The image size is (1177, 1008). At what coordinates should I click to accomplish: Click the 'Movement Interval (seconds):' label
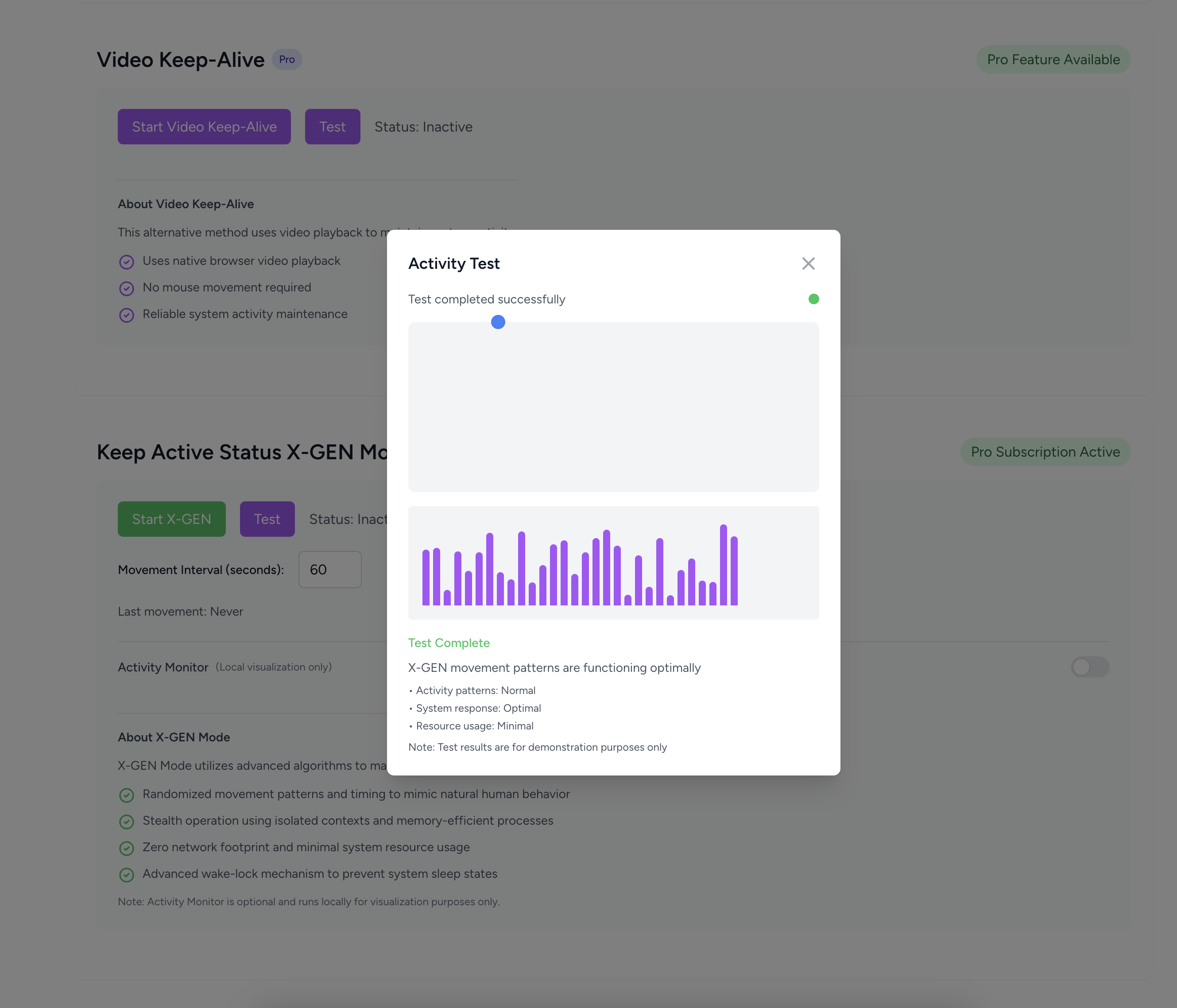(201, 570)
